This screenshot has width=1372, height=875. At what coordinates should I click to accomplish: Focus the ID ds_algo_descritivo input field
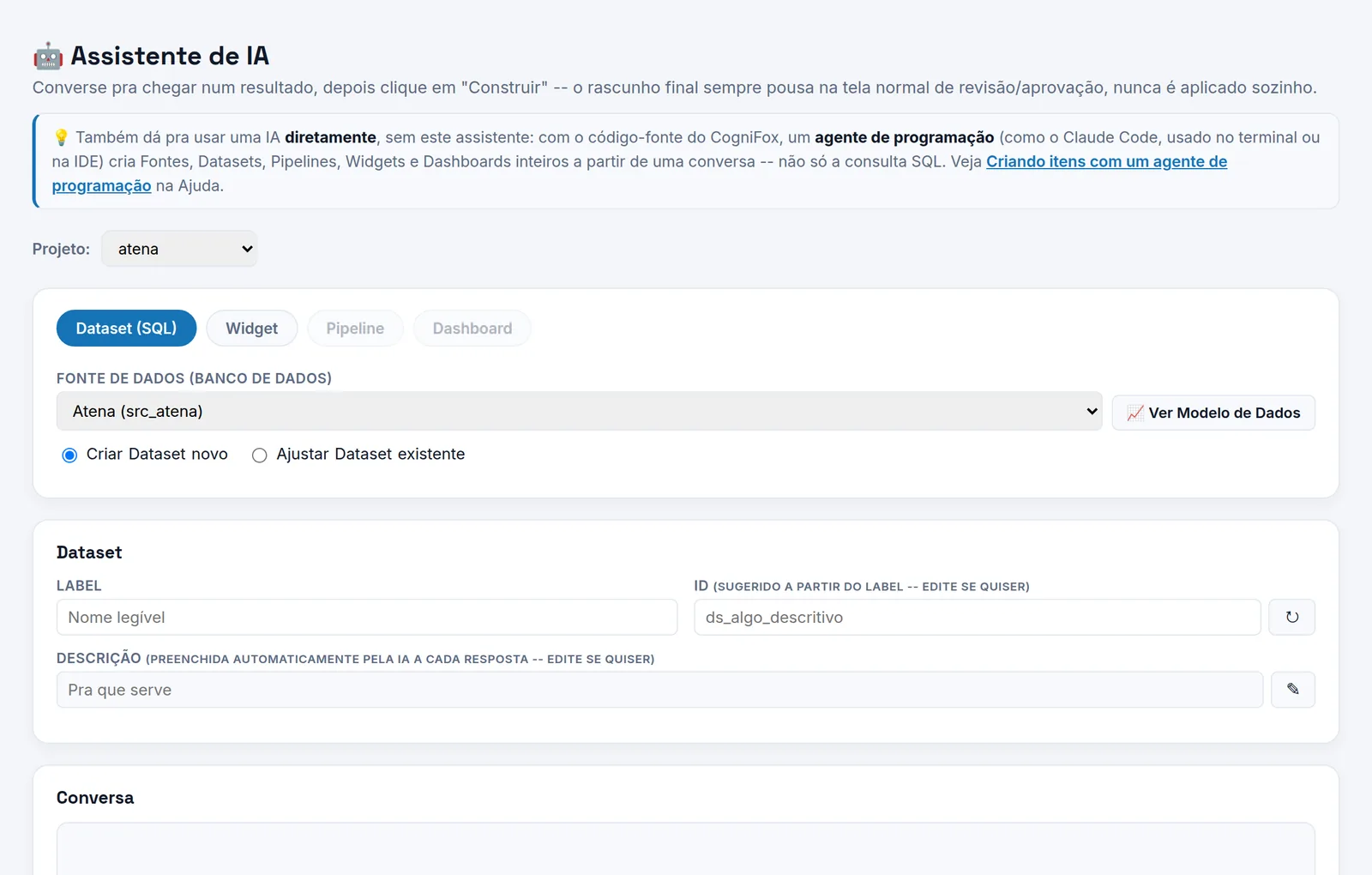click(x=978, y=617)
